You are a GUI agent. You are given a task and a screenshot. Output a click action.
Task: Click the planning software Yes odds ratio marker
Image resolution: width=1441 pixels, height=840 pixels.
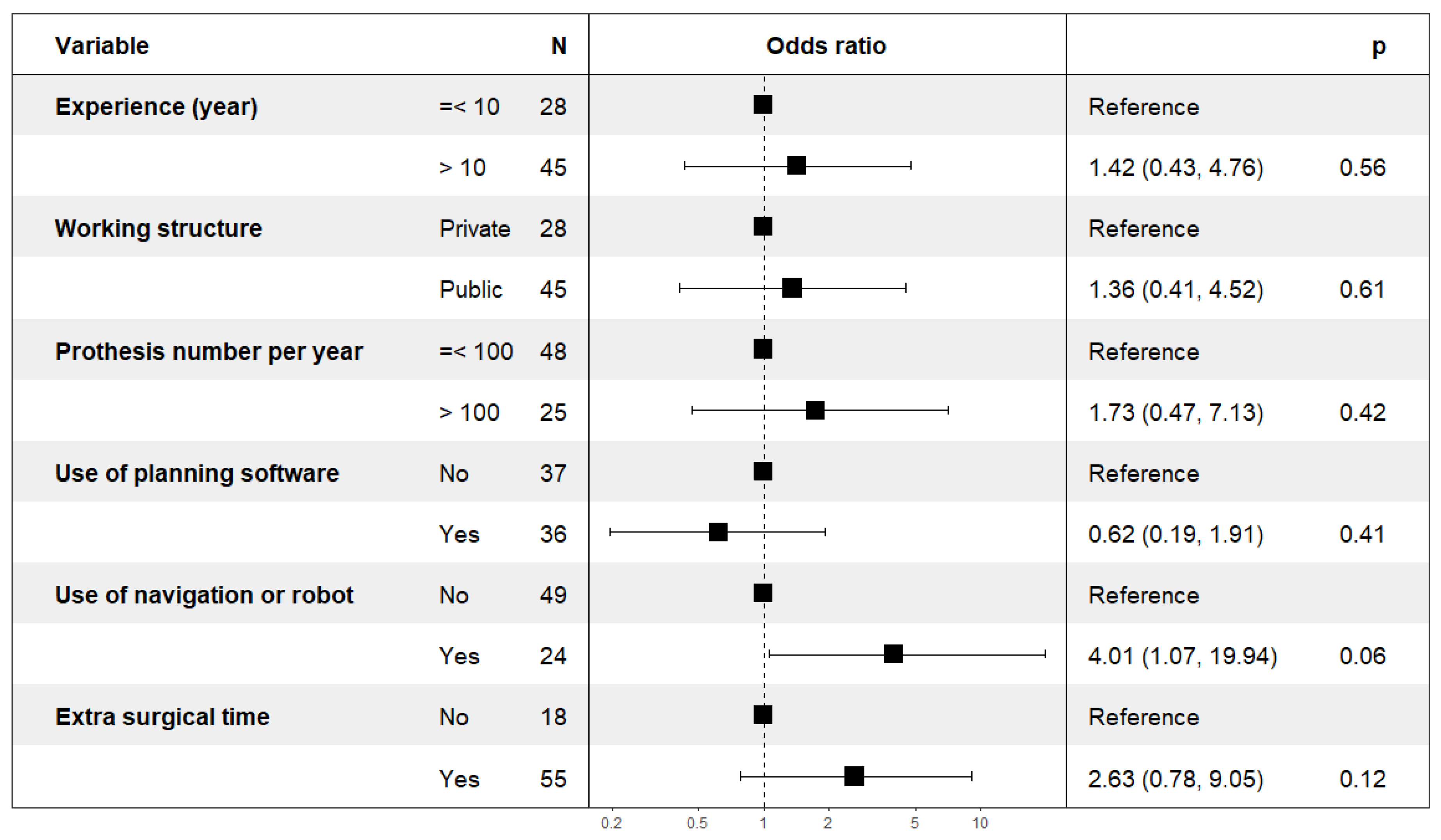point(718,532)
